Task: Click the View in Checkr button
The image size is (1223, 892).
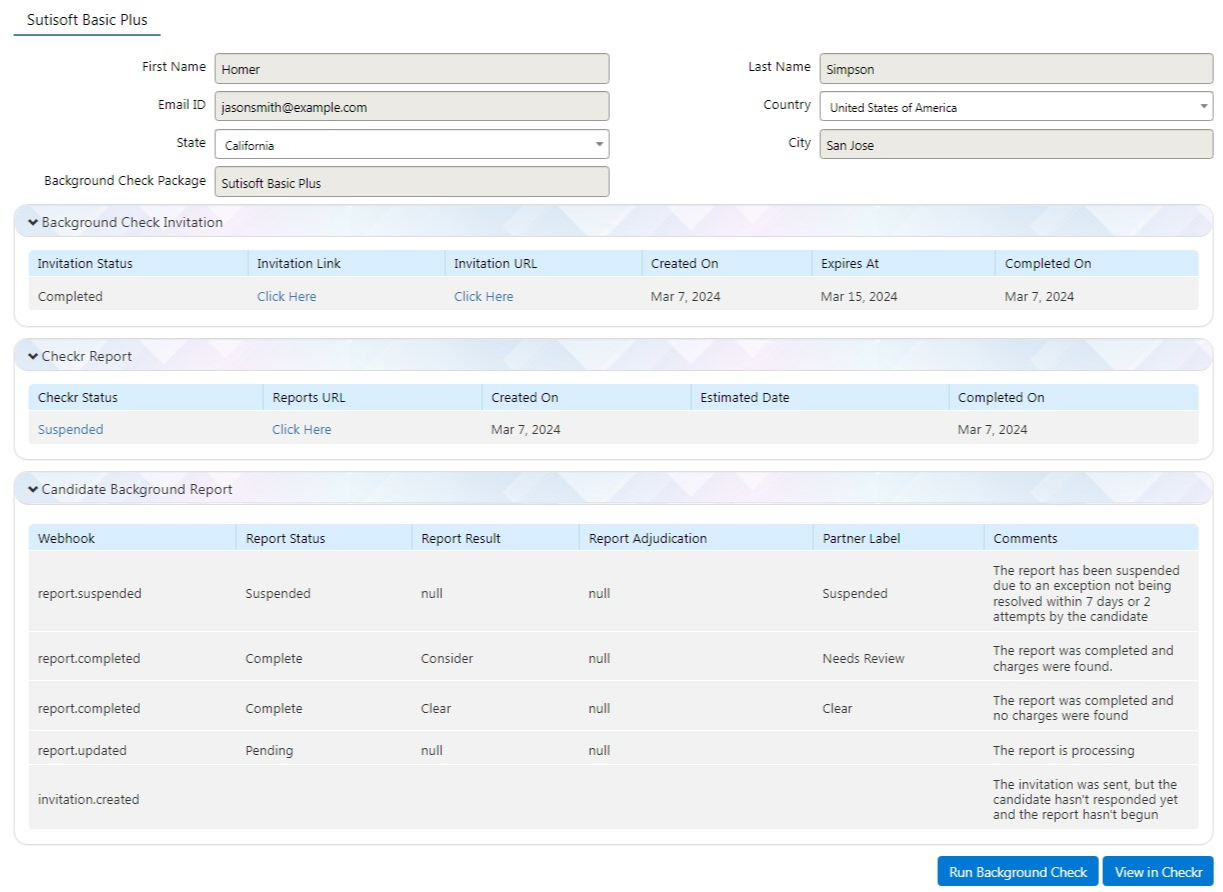Action: pos(1157,872)
